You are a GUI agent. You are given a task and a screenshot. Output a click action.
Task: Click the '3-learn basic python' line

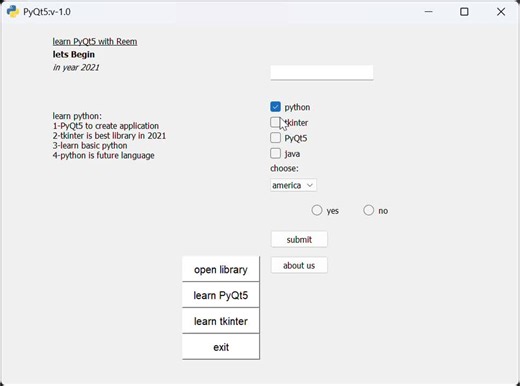coord(90,146)
